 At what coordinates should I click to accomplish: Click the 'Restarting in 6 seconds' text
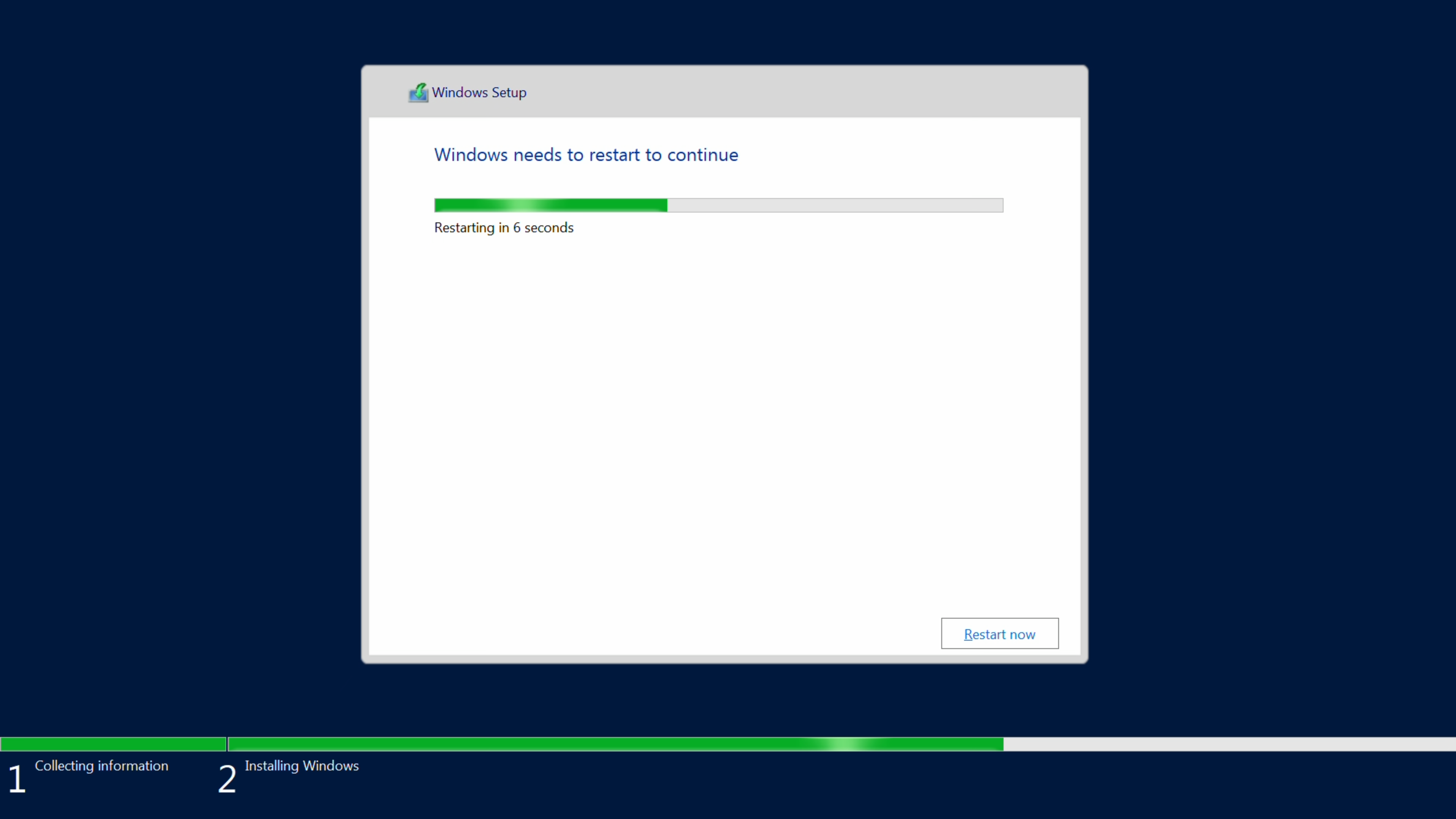[x=504, y=228]
